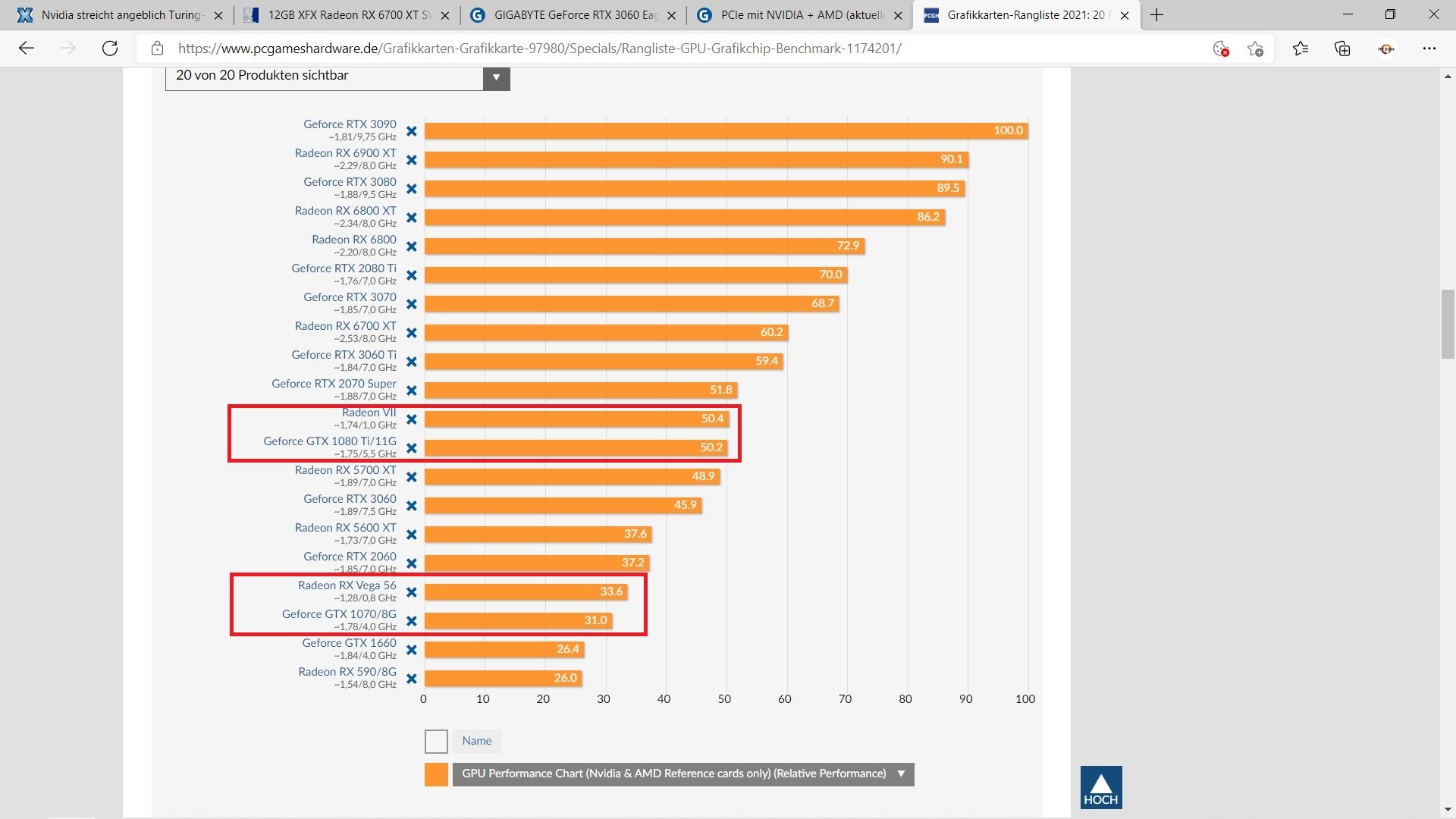Open the GPU Performance Chart dropdown arrow

901,773
